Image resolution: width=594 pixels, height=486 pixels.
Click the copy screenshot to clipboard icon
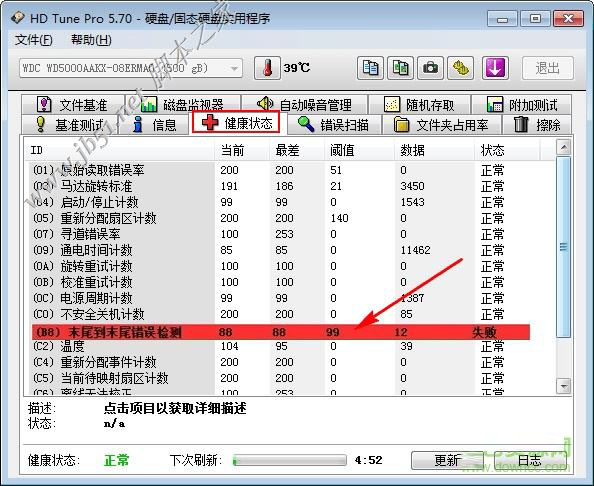click(400, 68)
